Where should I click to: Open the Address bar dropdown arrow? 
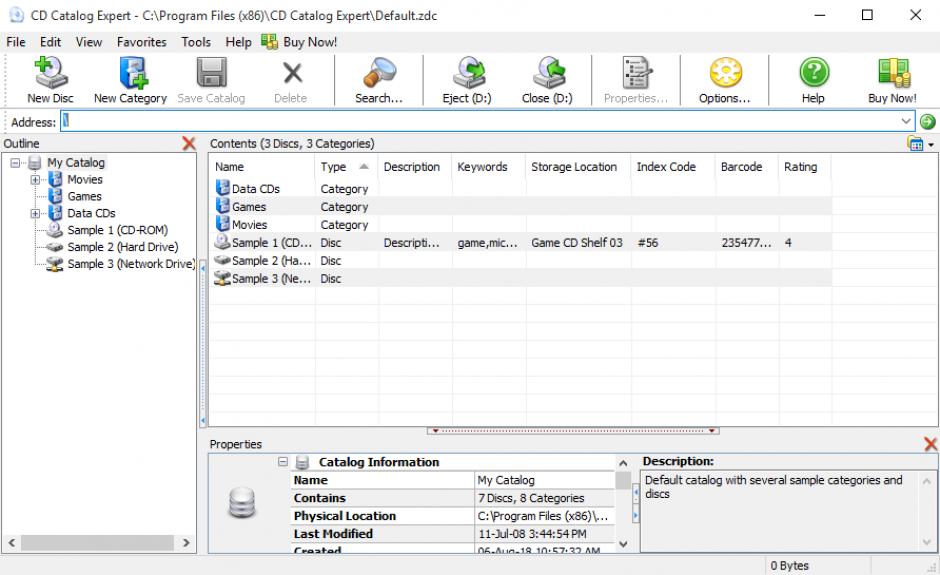pyautogui.click(x=906, y=122)
